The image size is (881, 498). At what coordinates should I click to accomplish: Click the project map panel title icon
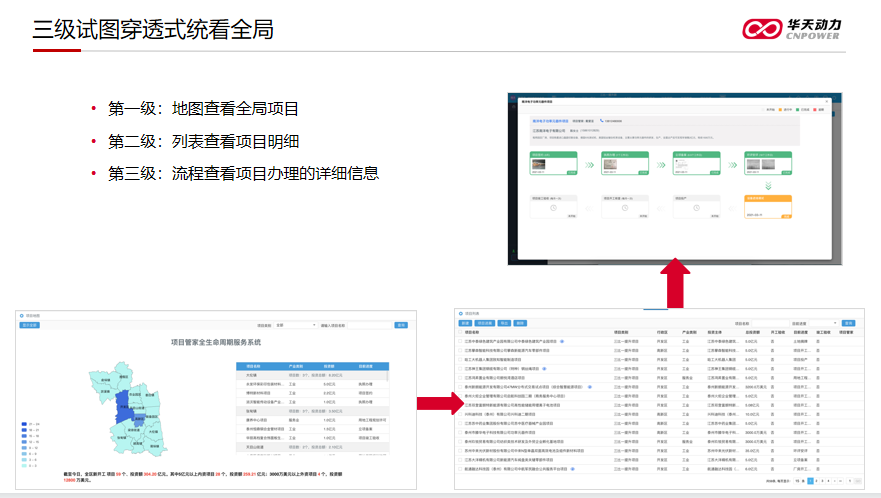20,314
